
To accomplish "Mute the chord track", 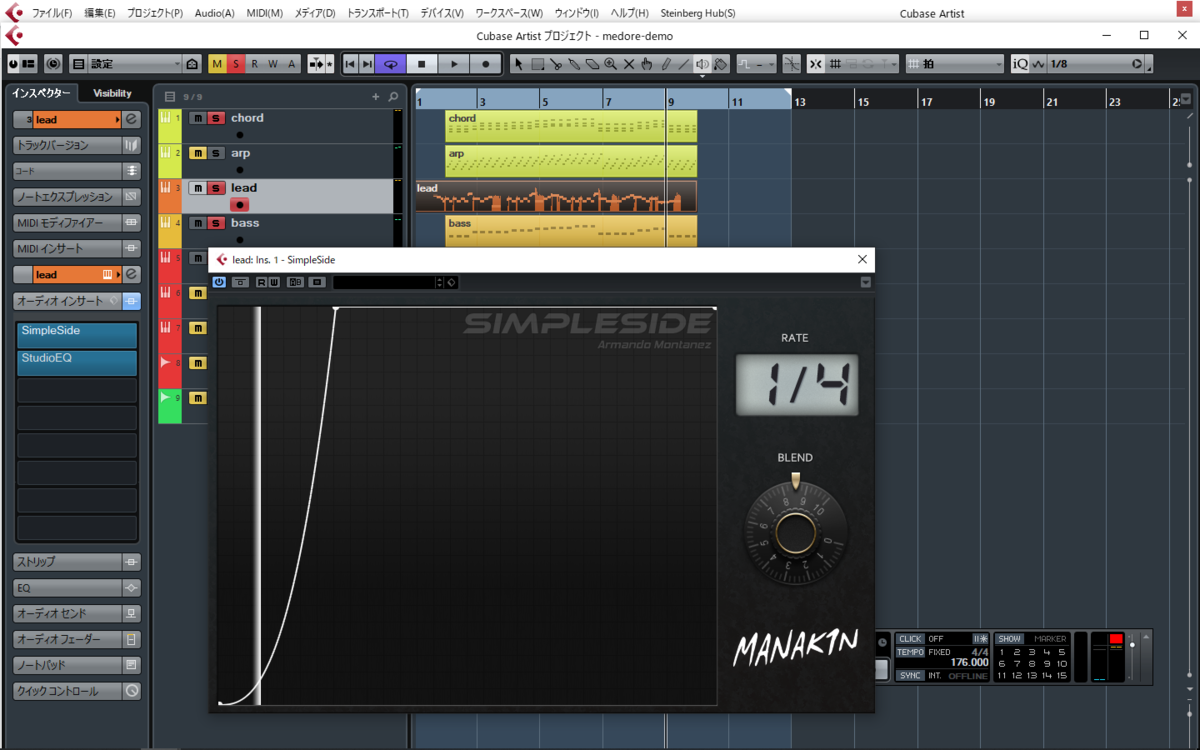I will point(198,118).
